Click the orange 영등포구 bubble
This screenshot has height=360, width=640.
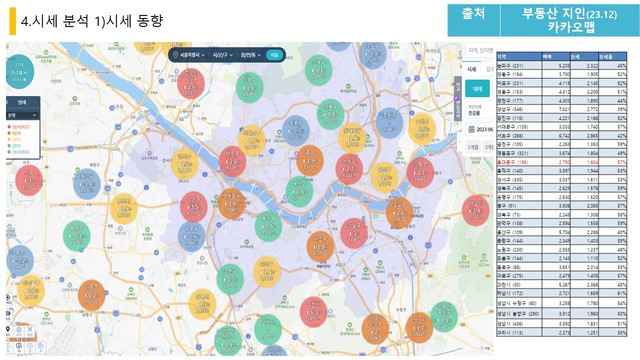click(x=231, y=203)
